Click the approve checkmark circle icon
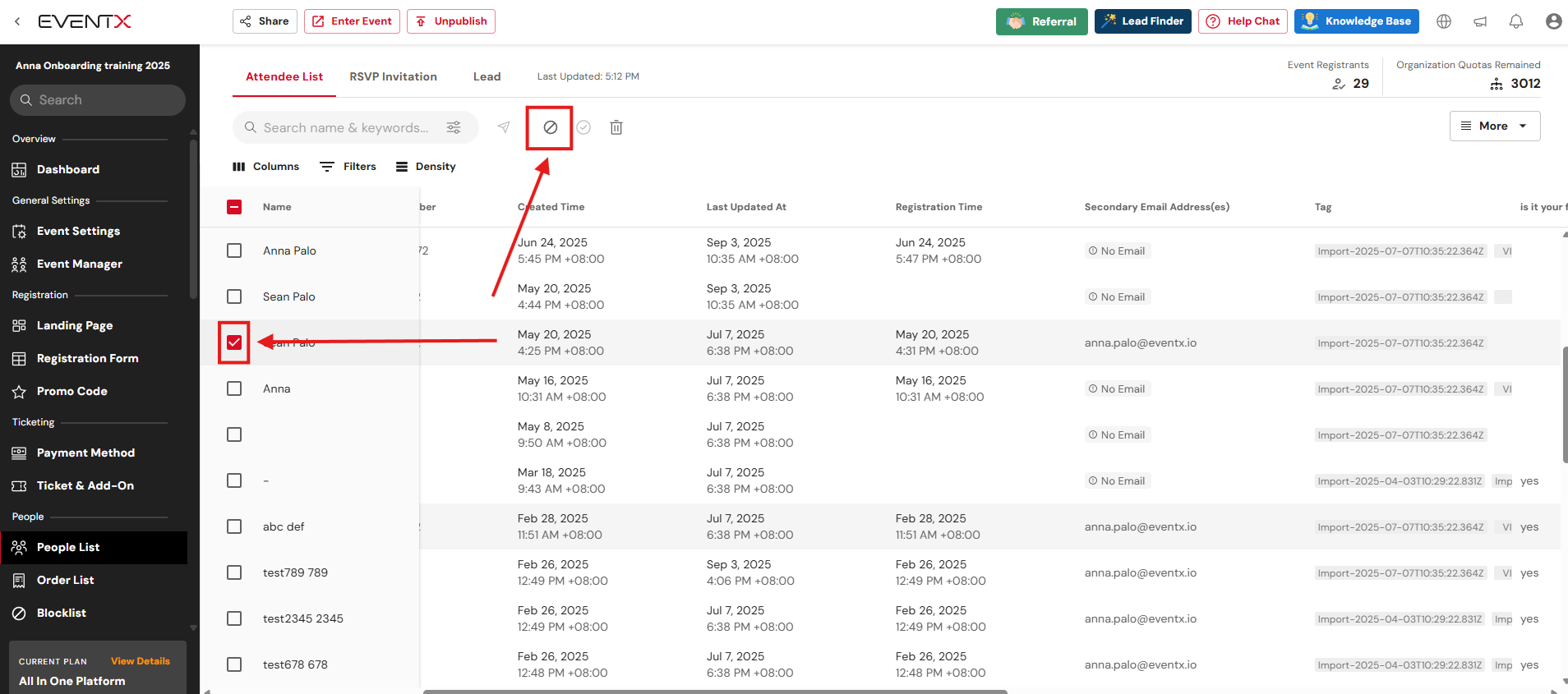 click(x=583, y=127)
